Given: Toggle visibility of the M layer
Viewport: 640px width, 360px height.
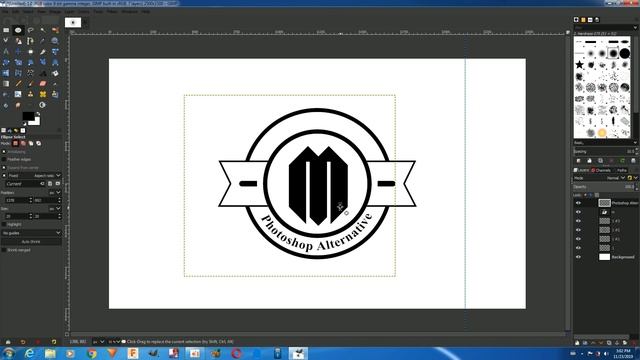Looking at the screenshot, I should tap(578, 212).
